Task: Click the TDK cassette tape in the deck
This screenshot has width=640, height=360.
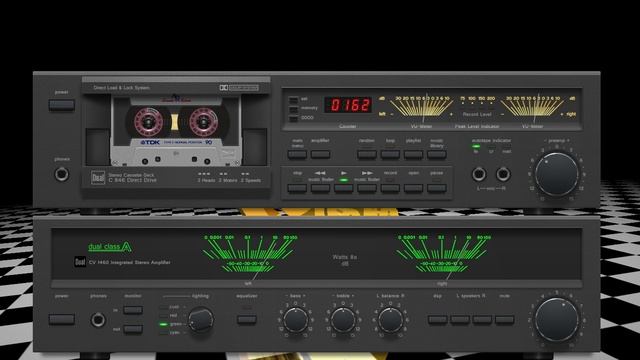Action: tap(176, 131)
